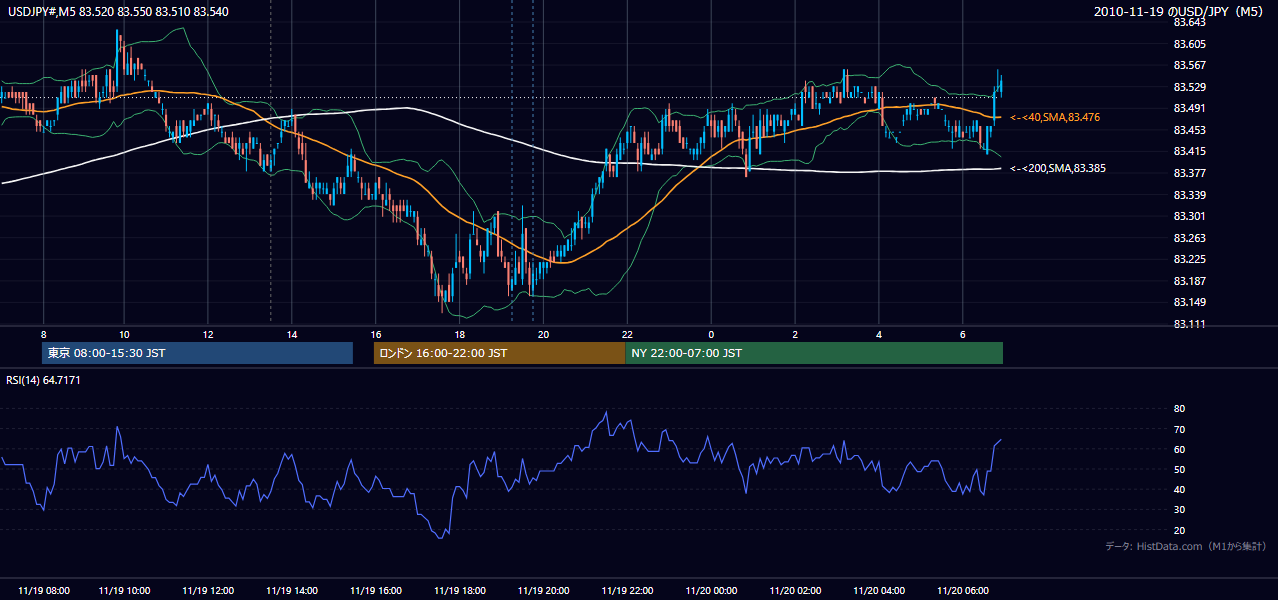Viewport: 1278px width, 600px height.
Task: Click the 83.605 price axis label
Action: [x=1189, y=44]
